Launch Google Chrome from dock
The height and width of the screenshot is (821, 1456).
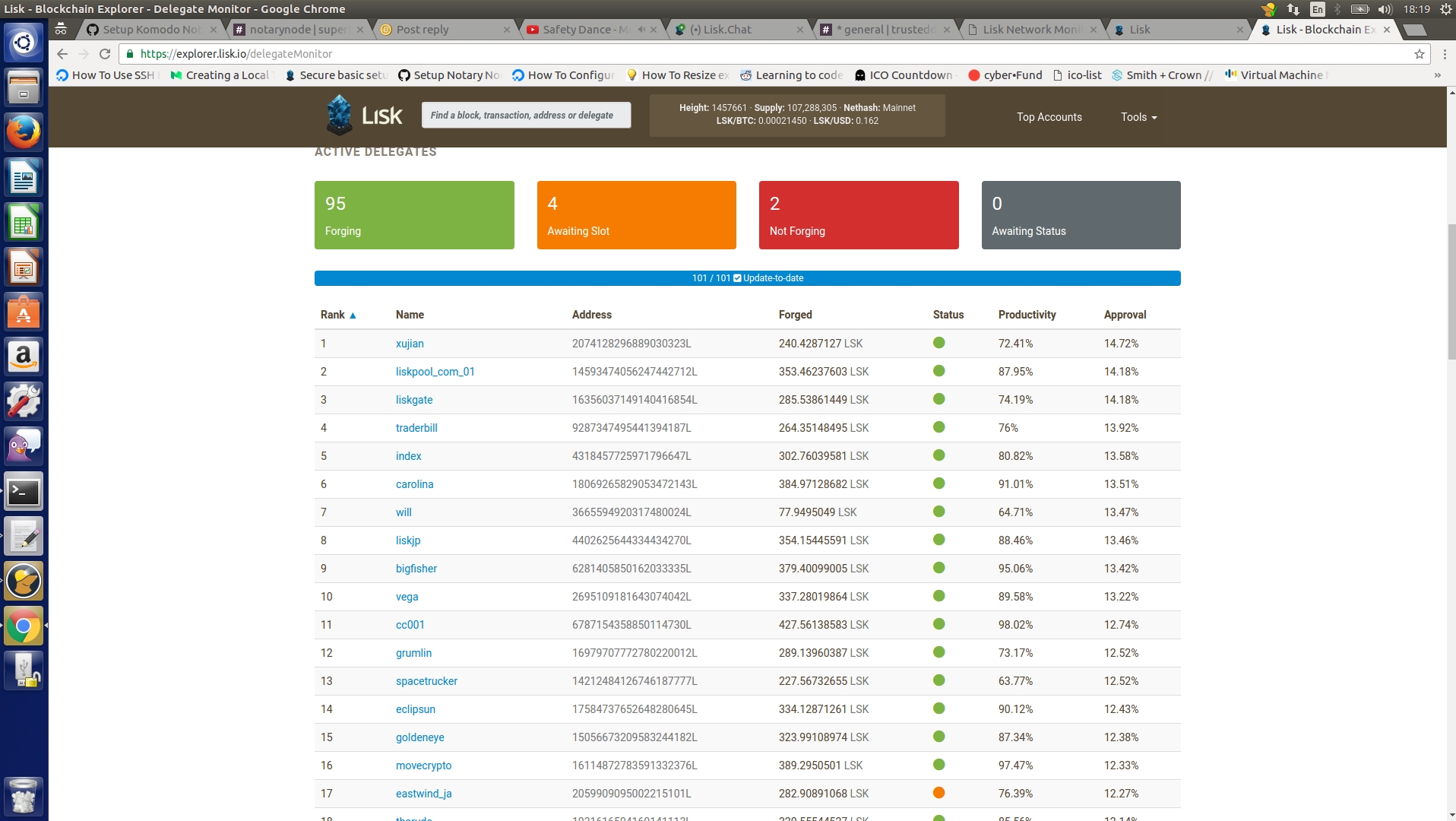coord(24,626)
